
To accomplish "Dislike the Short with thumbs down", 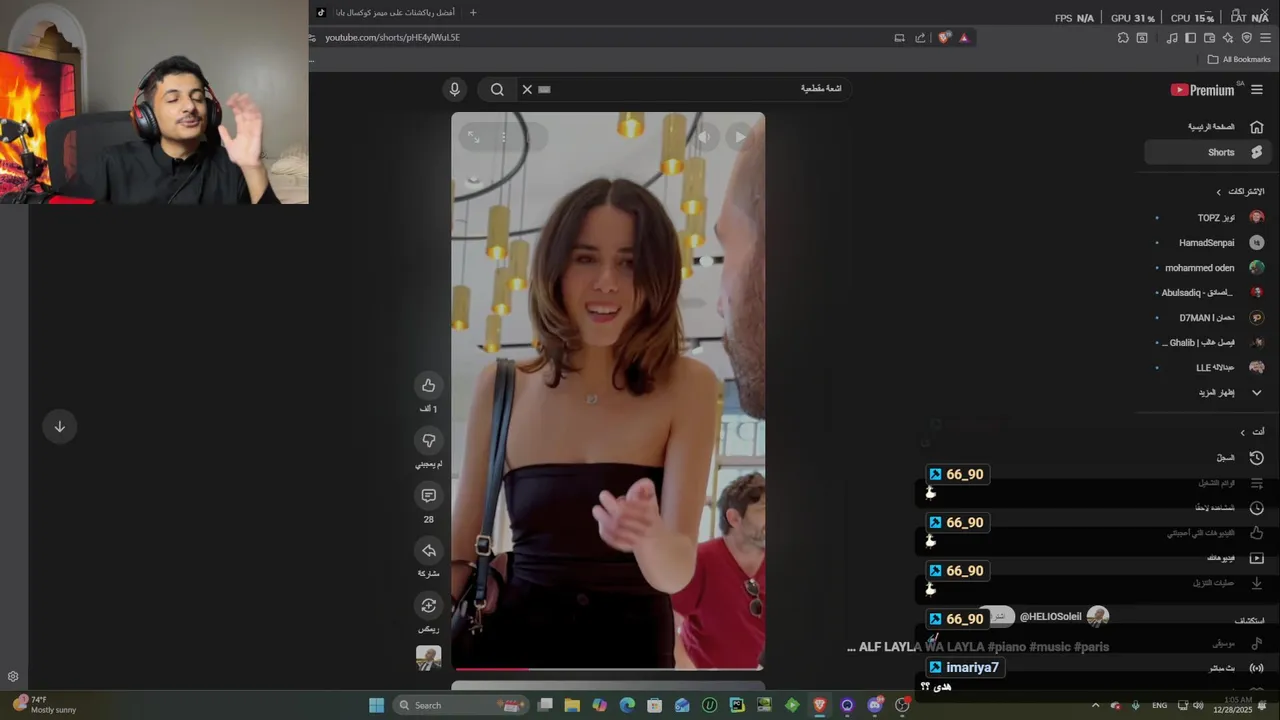I will pos(428,441).
